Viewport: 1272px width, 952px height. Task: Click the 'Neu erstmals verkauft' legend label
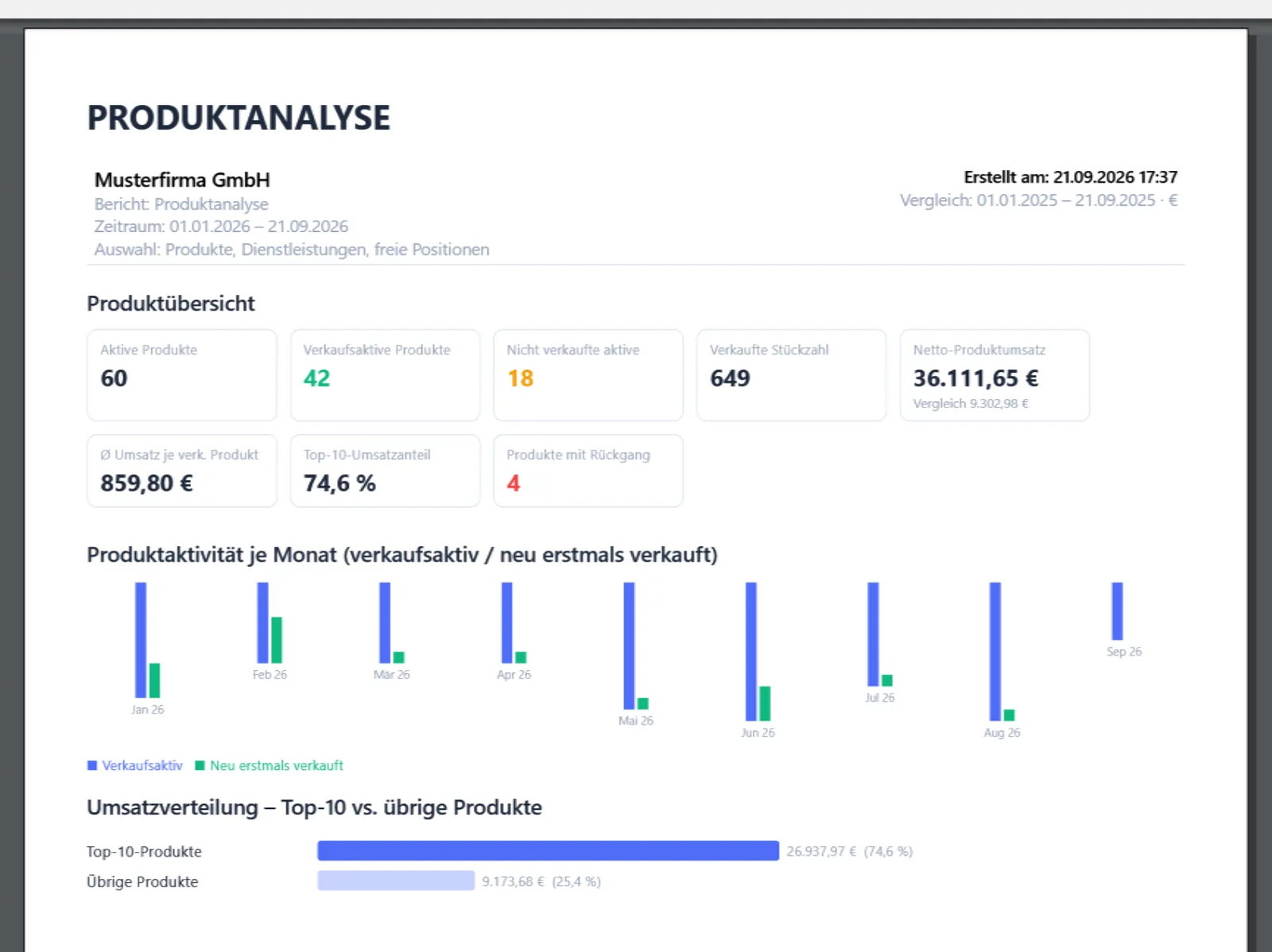coord(277,766)
